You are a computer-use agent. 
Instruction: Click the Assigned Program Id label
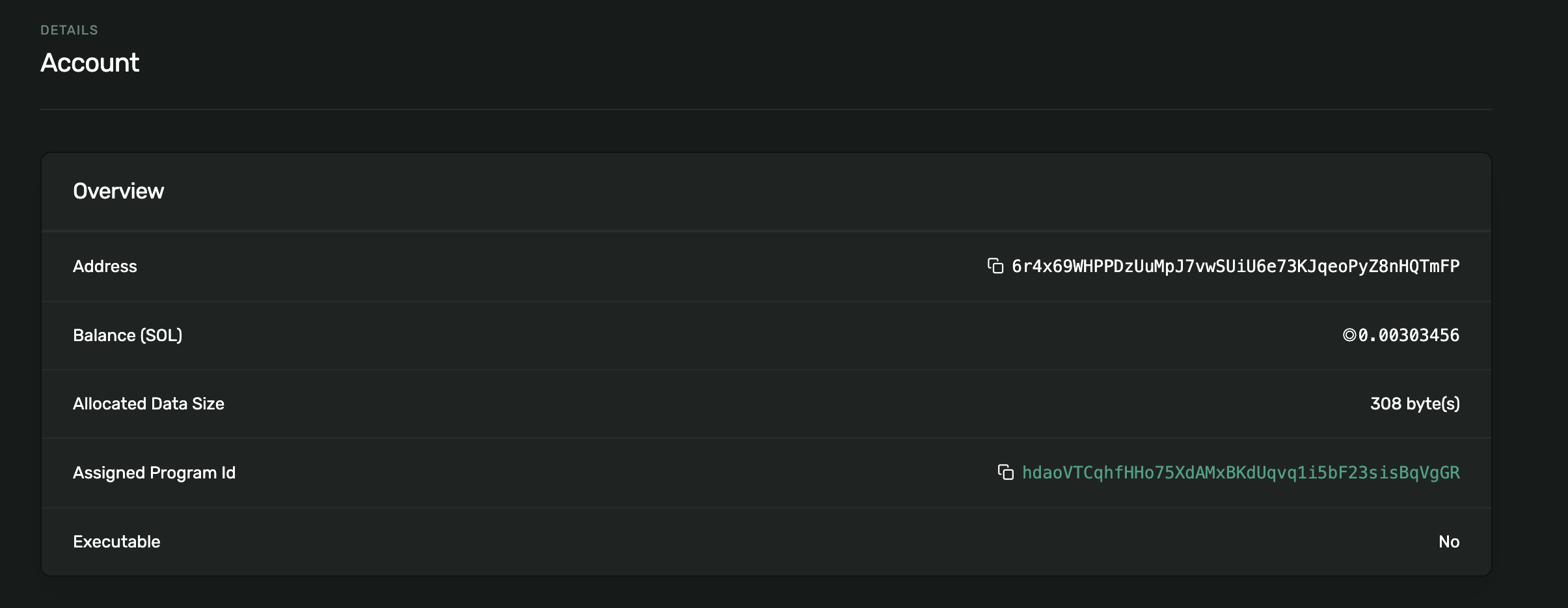coord(154,473)
